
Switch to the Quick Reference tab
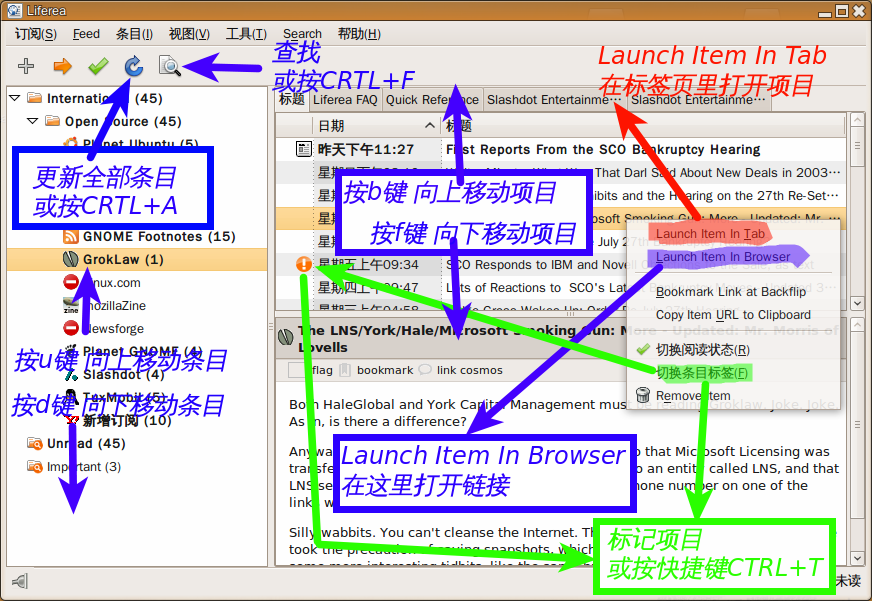pyautogui.click(x=432, y=100)
